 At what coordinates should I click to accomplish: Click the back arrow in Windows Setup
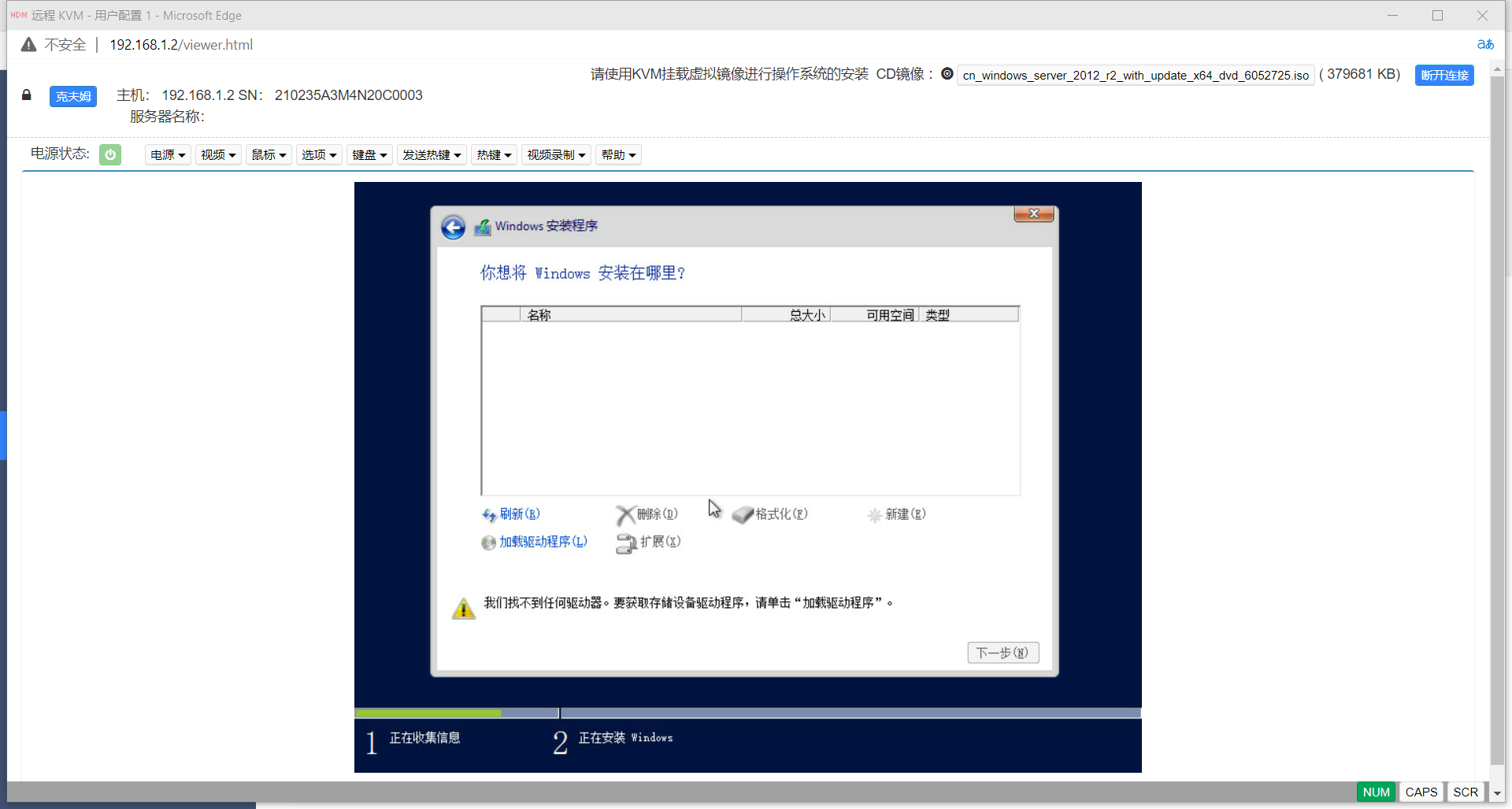tap(453, 228)
